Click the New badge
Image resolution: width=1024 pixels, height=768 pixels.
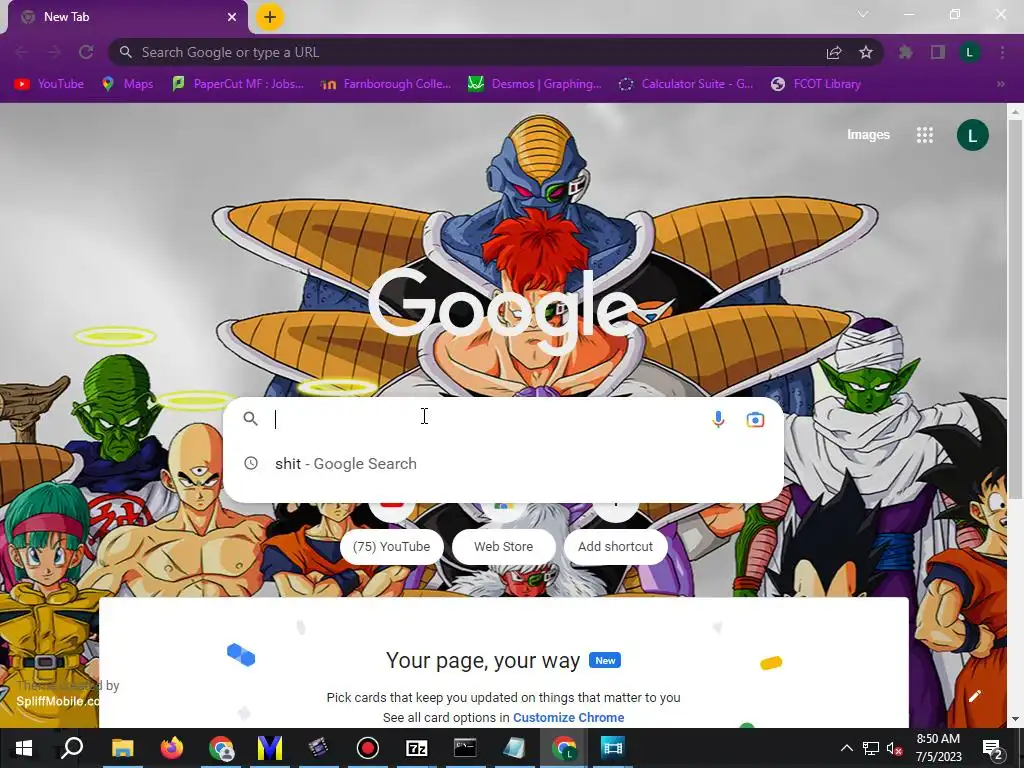pyautogui.click(x=605, y=660)
